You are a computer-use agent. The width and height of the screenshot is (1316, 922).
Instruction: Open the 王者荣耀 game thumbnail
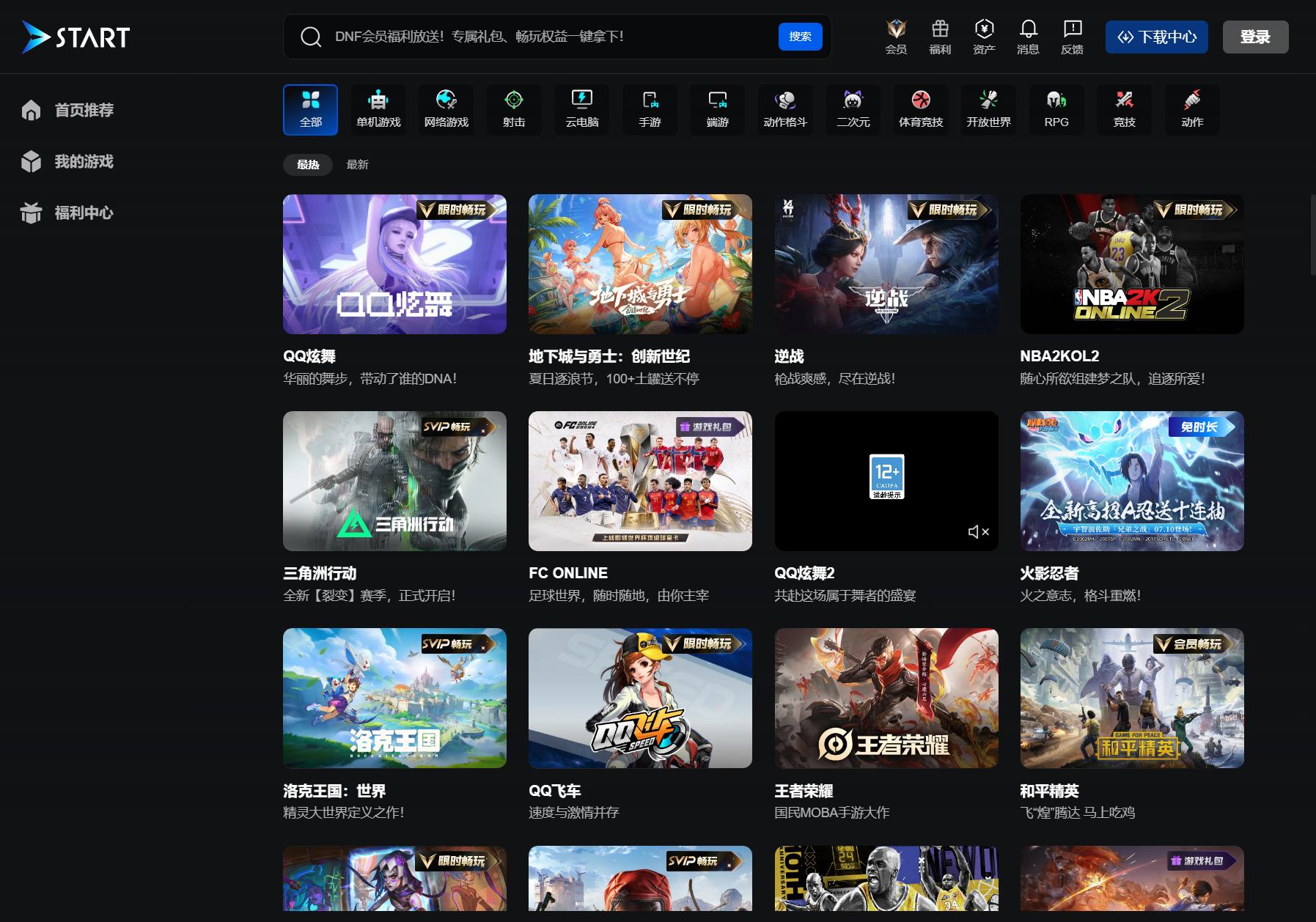coord(886,698)
